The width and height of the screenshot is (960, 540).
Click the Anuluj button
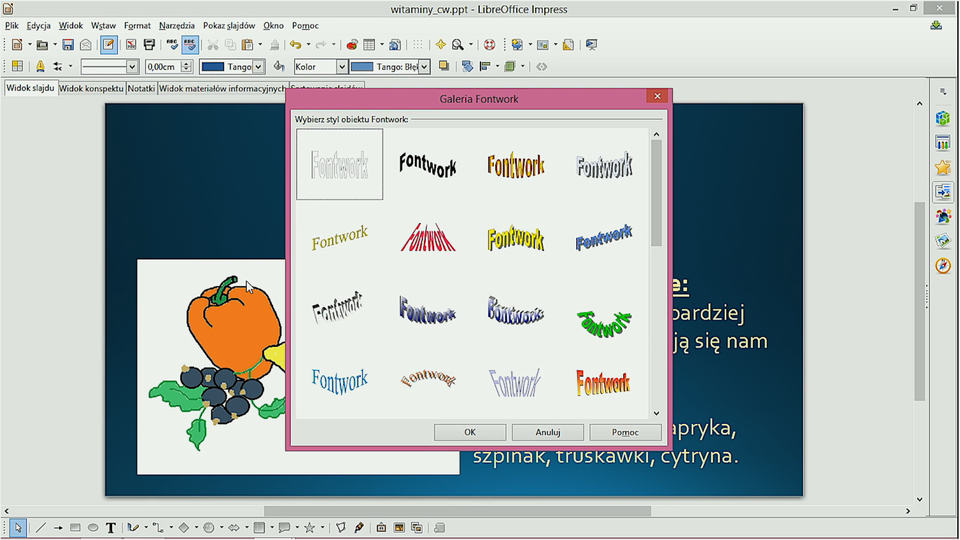pyautogui.click(x=547, y=433)
